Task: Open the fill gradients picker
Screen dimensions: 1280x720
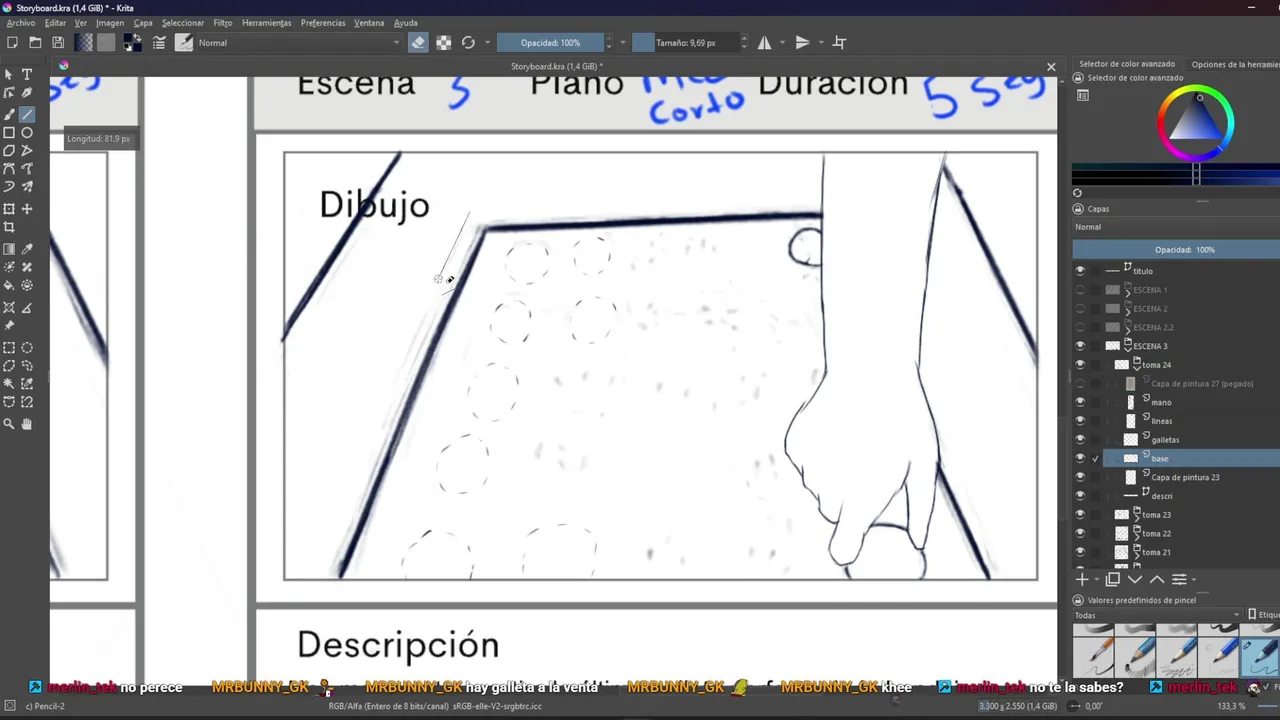Action: (83, 42)
